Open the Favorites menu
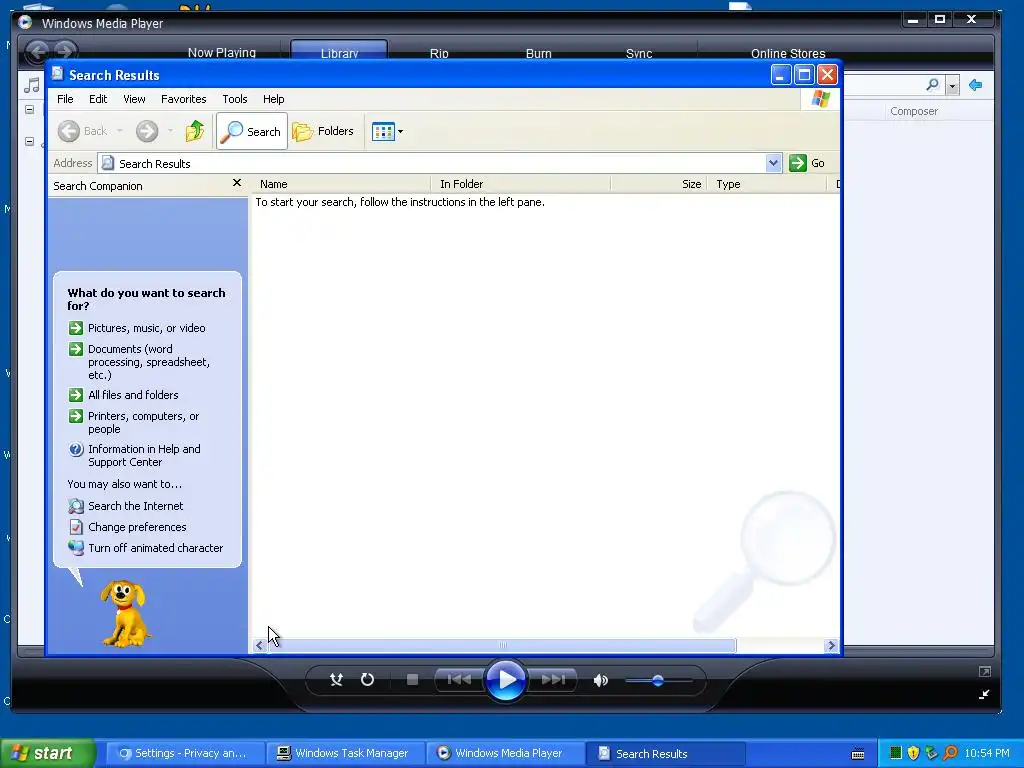The height and width of the screenshot is (768, 1024). (x=184, y=99)
